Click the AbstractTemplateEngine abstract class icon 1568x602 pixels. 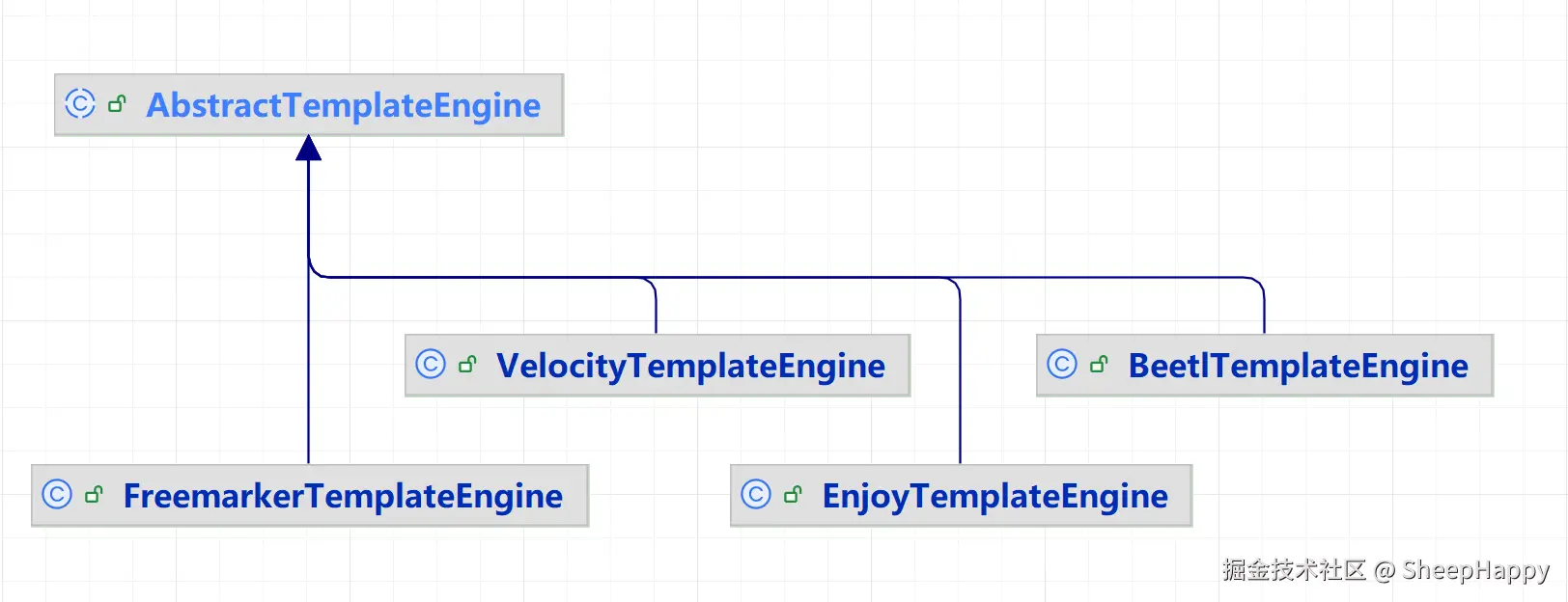pyautogui.click(x=80, y=103)
